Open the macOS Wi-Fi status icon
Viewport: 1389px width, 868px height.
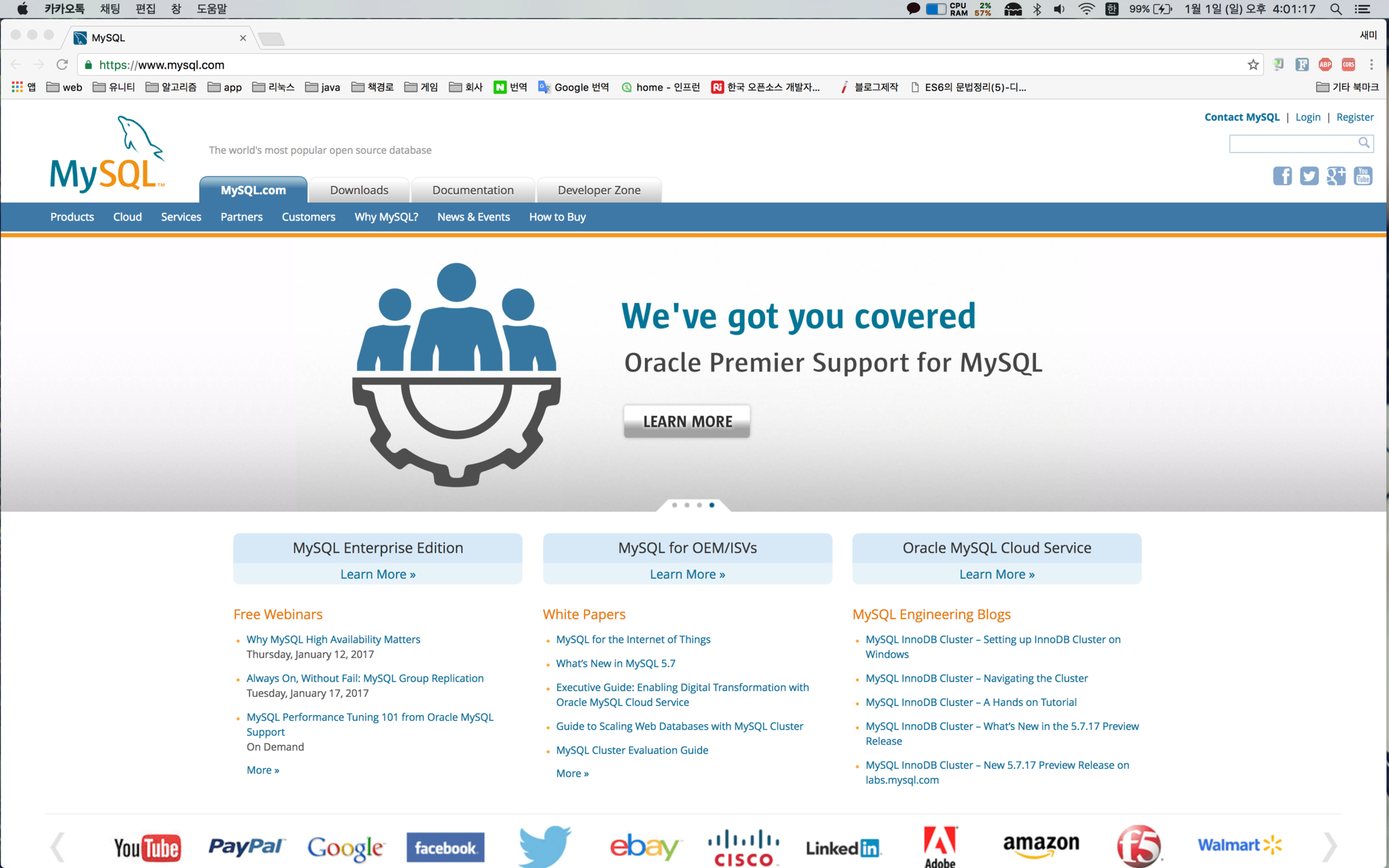click(1086, 9)
